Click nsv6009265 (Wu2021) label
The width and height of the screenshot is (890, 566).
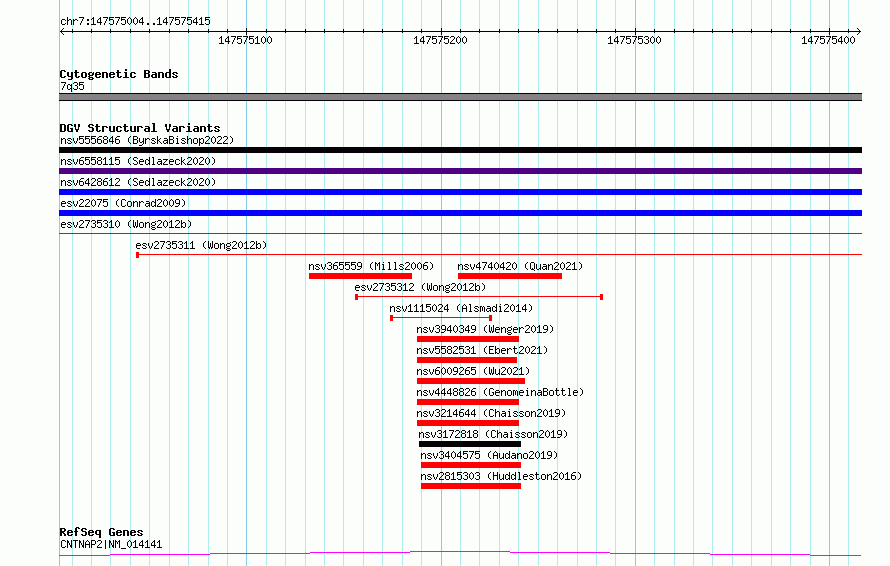pos(473,371)
